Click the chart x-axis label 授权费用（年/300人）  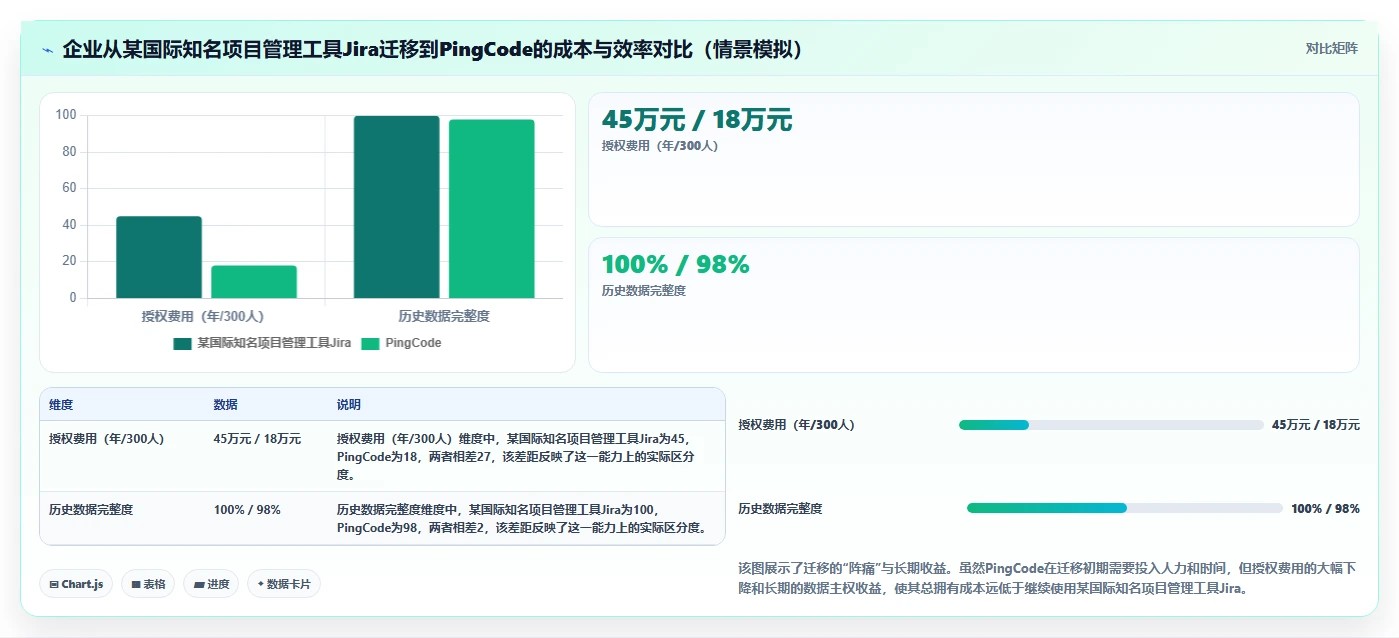203,316
